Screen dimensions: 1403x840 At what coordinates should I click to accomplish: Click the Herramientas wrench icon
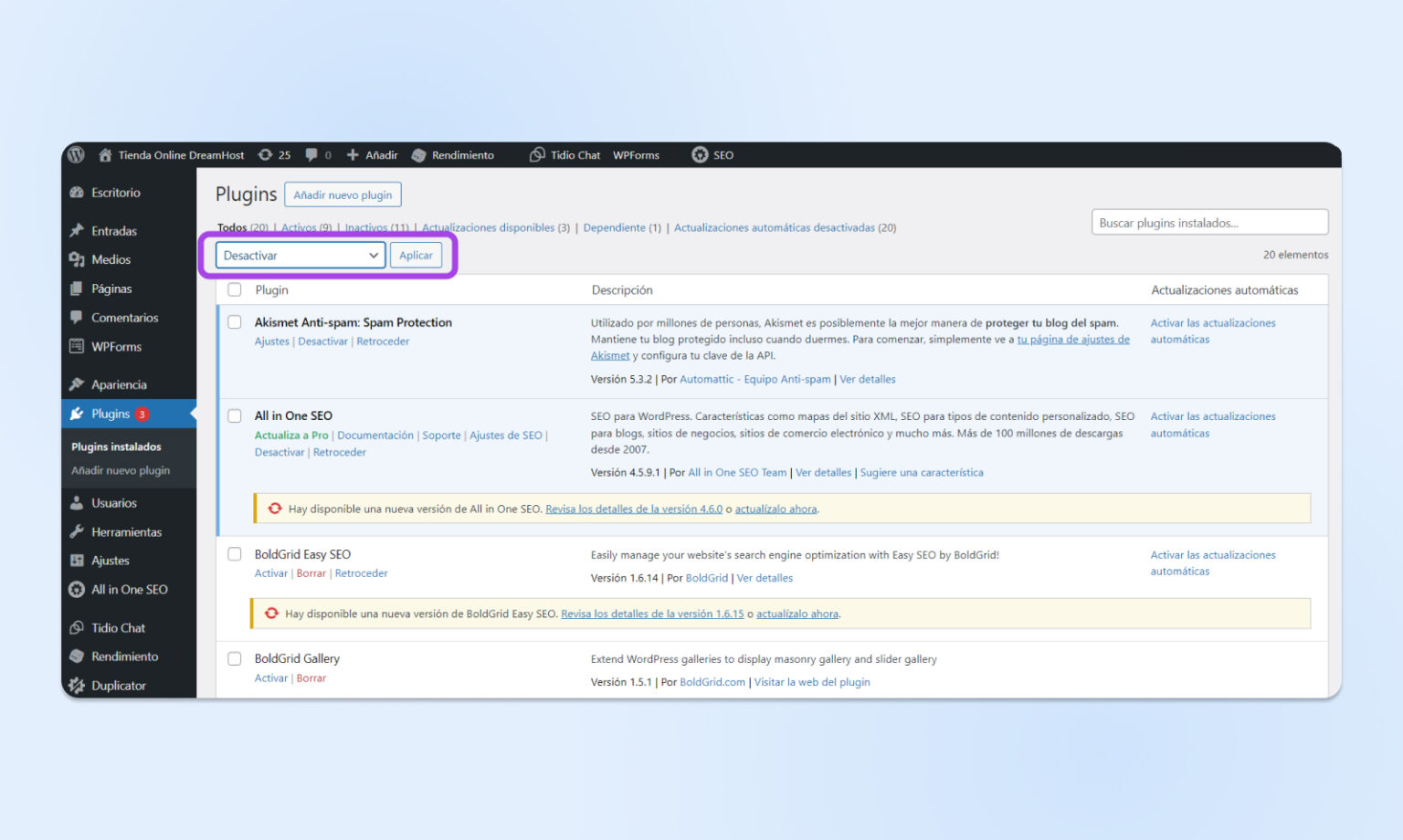click(x=78, y=531)
